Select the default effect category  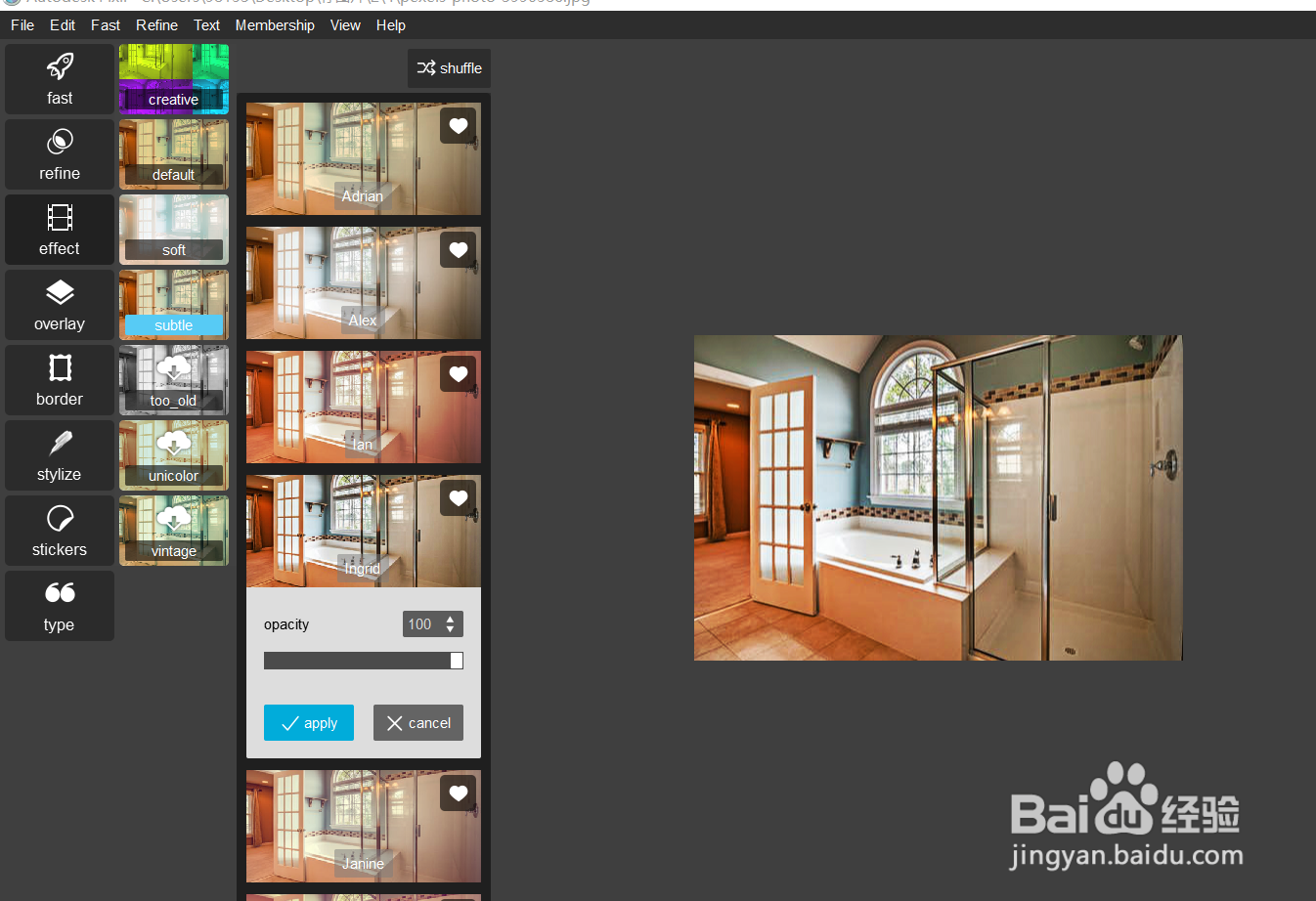(x=174, y=154)
